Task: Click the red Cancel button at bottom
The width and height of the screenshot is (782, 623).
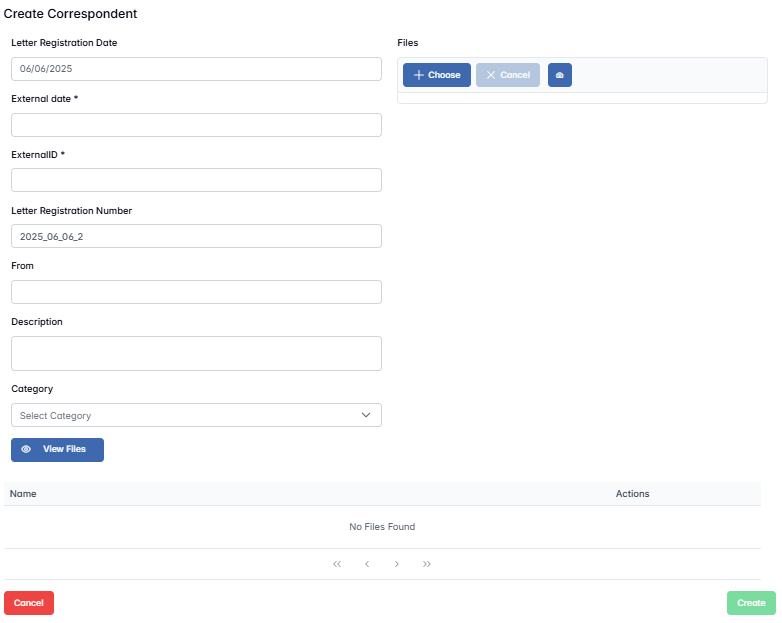Action: pyautogui.click(x=29, y=603)
